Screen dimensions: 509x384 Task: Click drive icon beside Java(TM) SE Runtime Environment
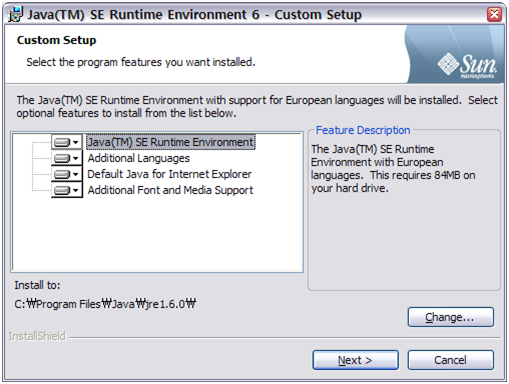click(x=62, y=143)
